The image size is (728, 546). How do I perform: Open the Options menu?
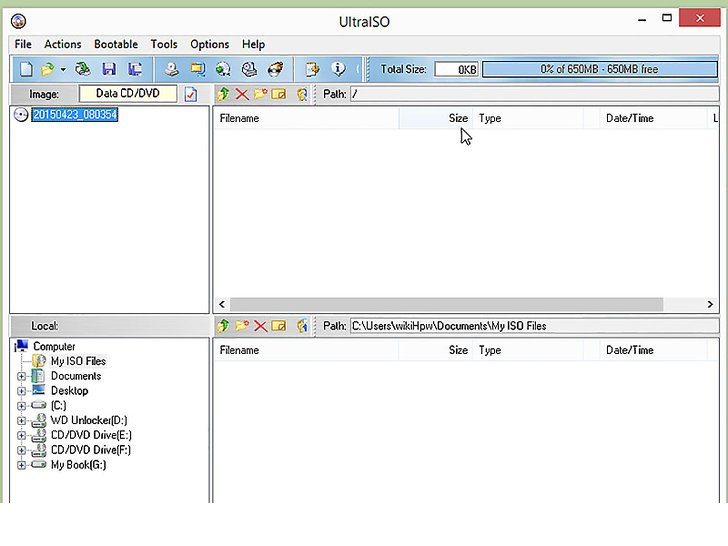[210, 44]
